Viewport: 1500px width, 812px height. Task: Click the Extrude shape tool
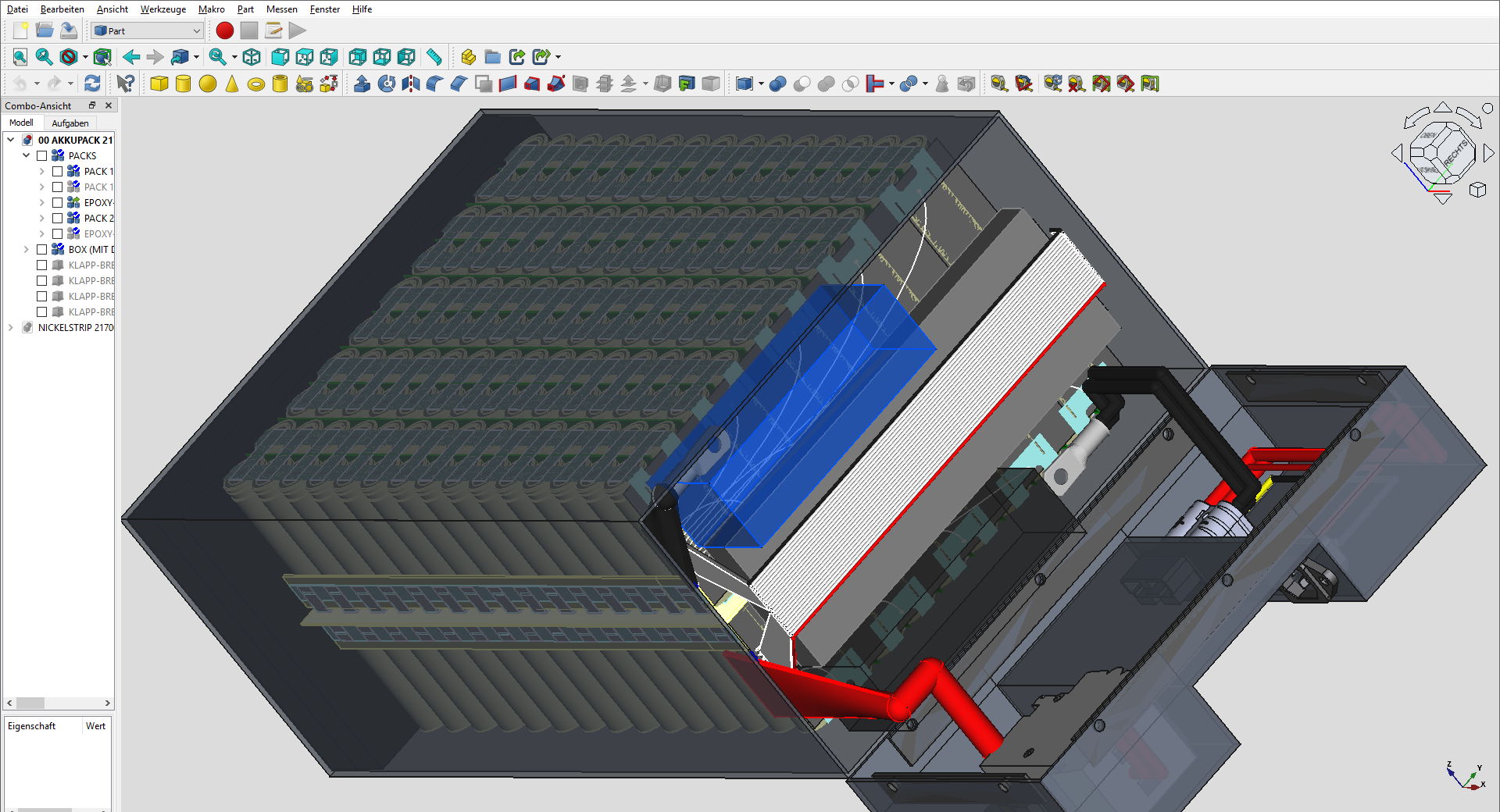coord(362,84)
